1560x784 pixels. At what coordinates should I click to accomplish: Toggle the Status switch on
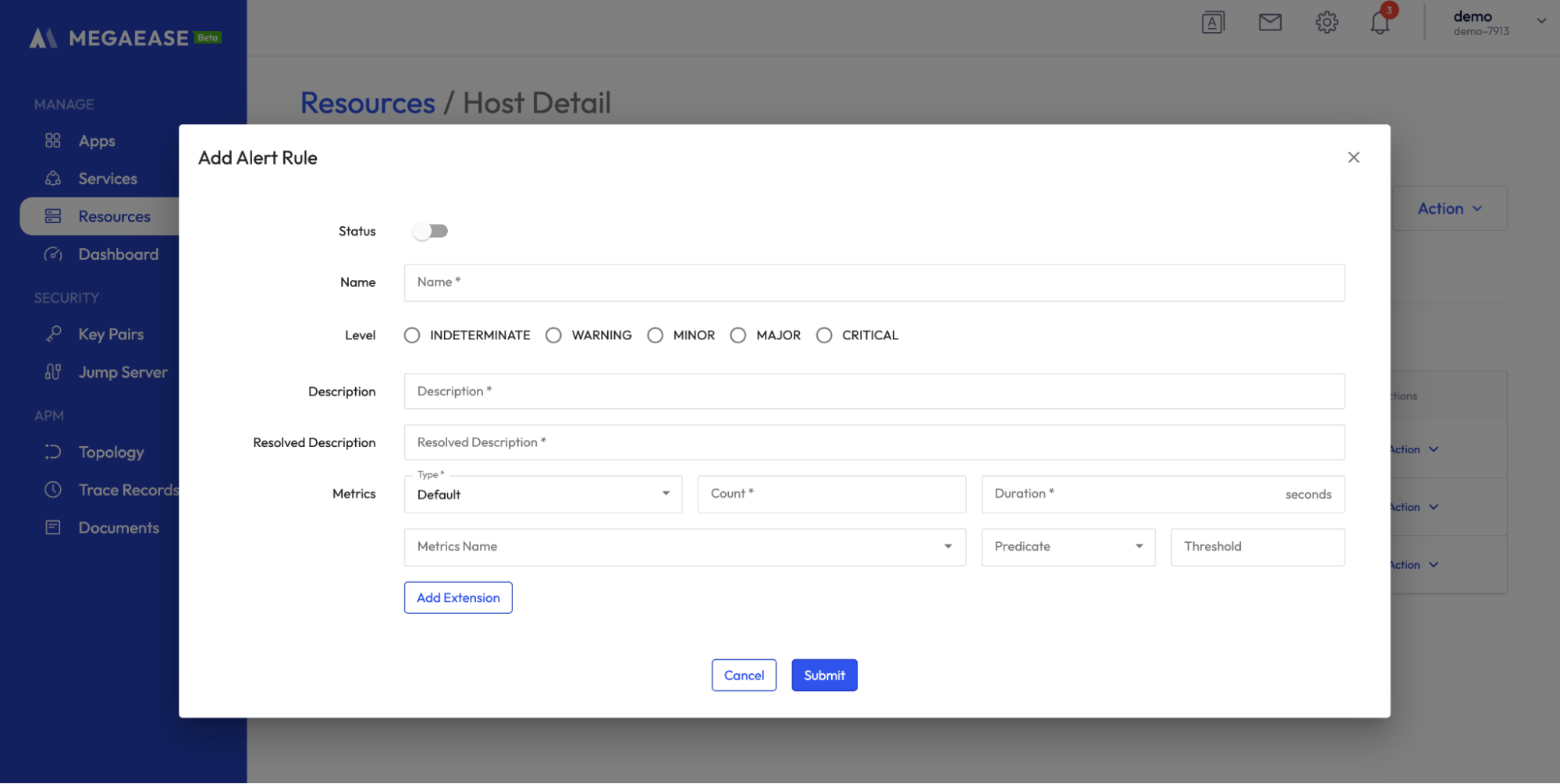pyautogui.click(x=430, y=231)
